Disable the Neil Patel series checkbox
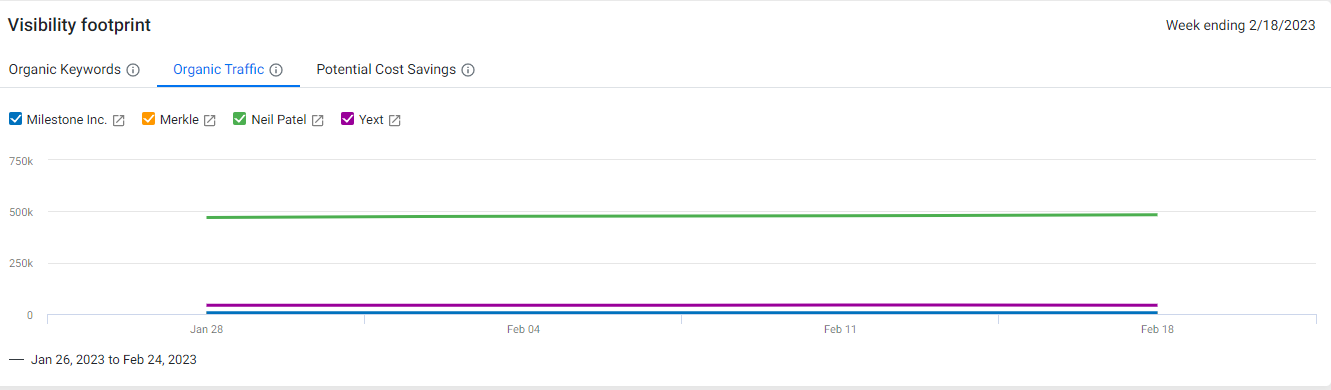The height and width of the screenshot is (390, 1331). [240, 119]
